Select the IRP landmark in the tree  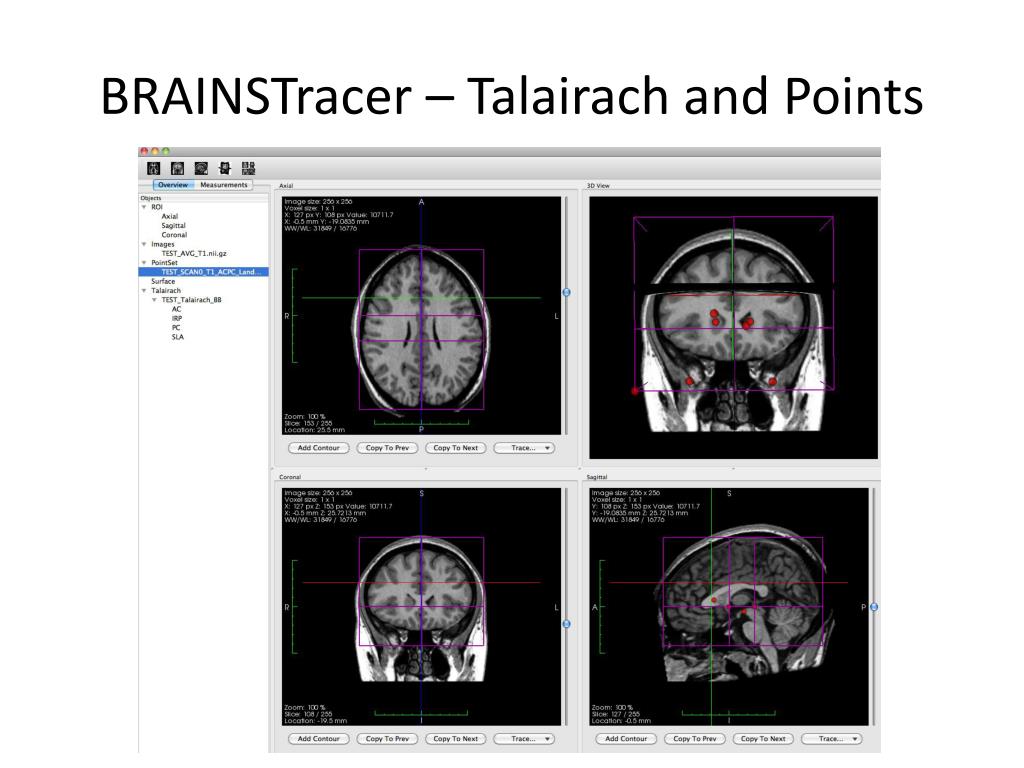tap(176, 319)
